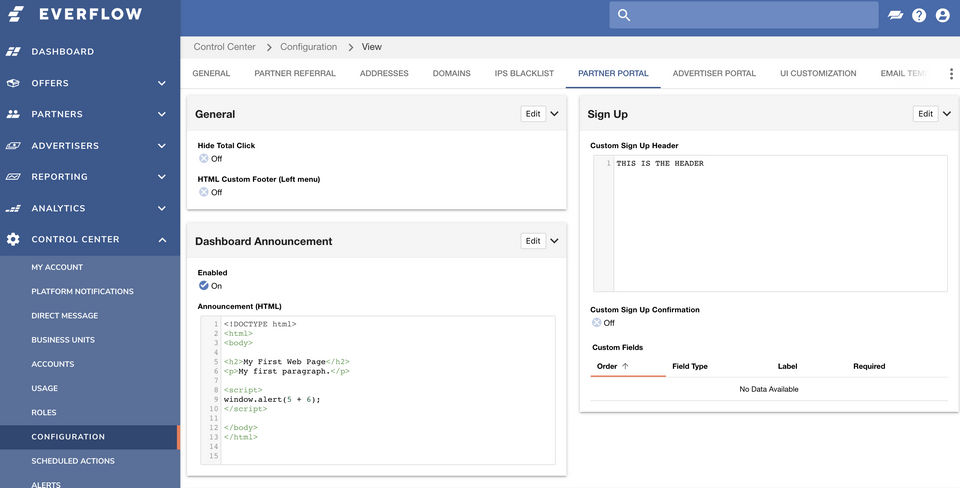Click the Offers icon in sidebar
The image size is (960, 488).
tap(13, 83)
